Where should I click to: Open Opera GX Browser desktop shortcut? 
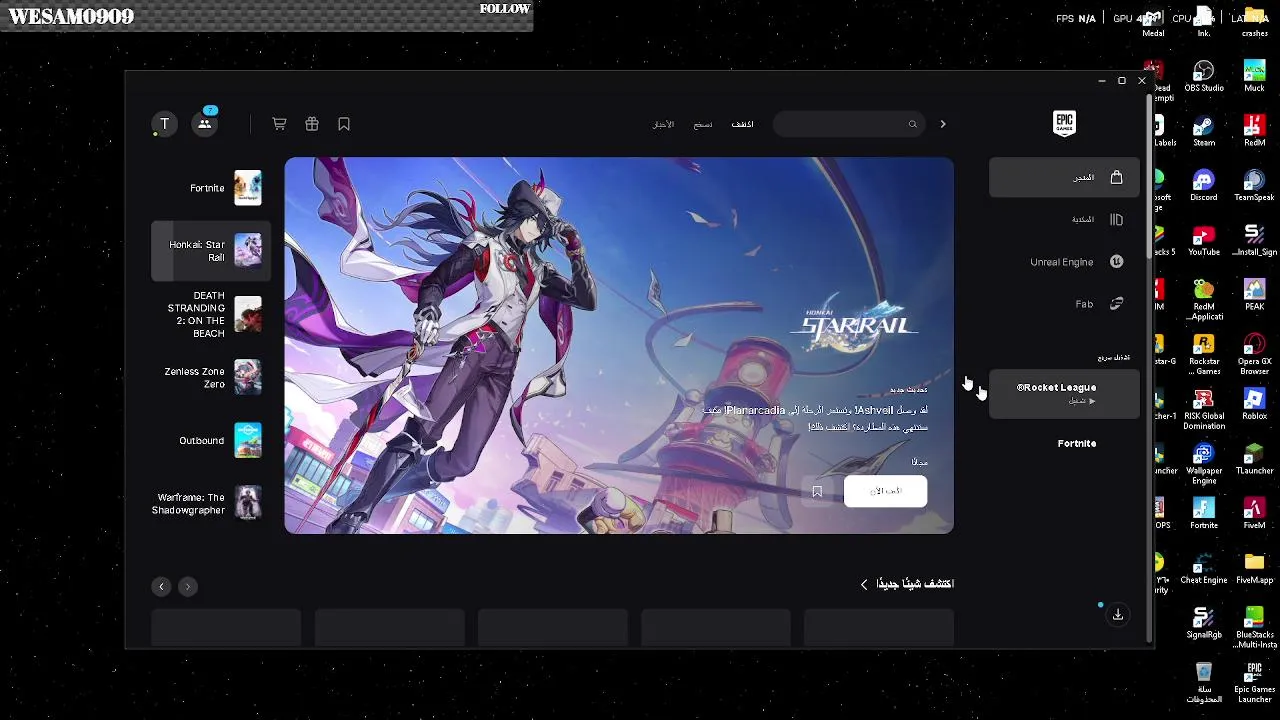tap(1254, 354)
